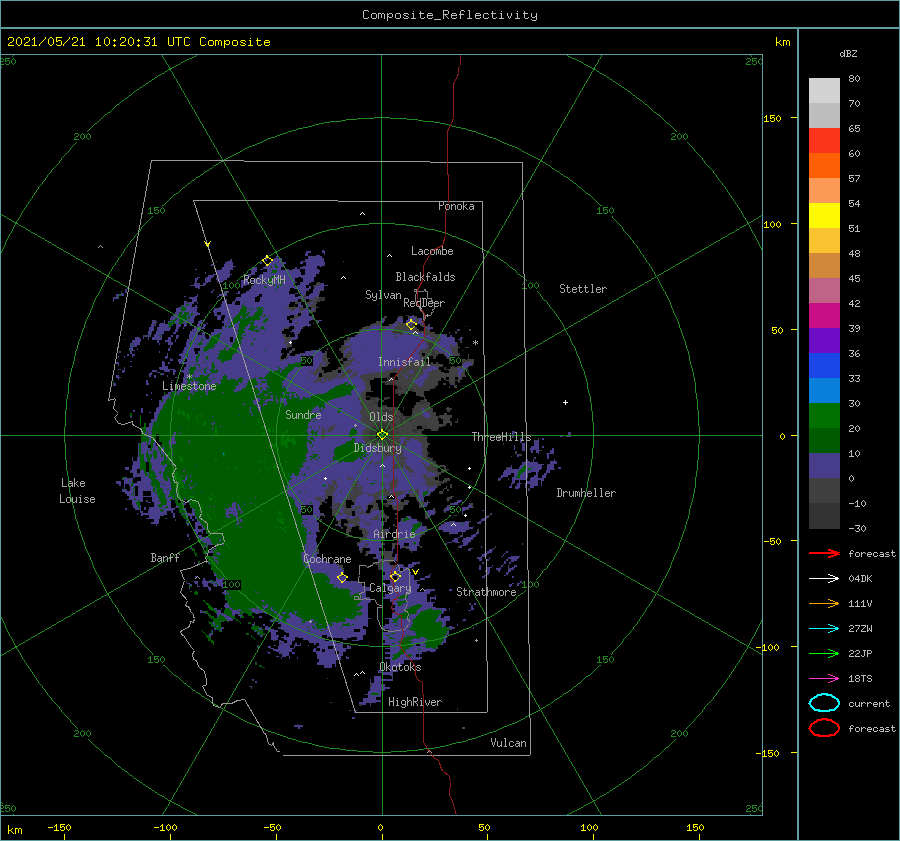Pick the 54 dBZ yellow swatch

pyautogui.click(x=824, y=215)
